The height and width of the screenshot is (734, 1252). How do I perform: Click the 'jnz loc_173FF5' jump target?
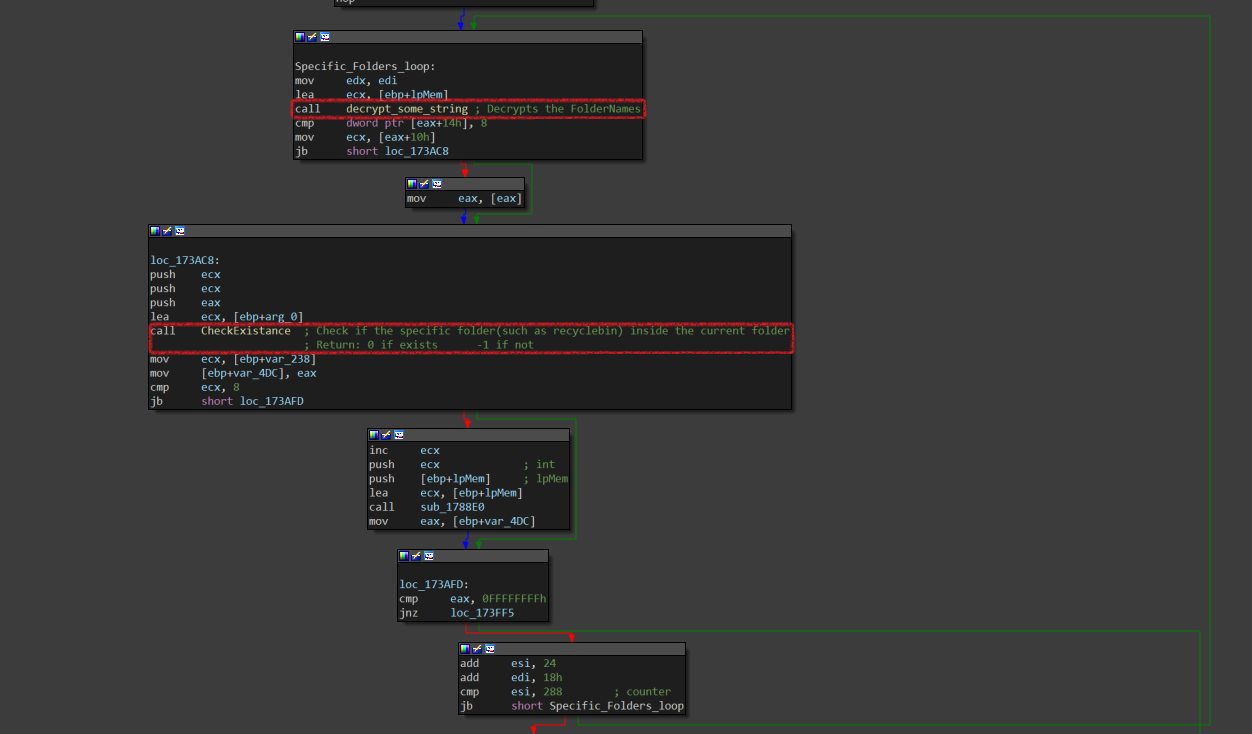[482, 612]
